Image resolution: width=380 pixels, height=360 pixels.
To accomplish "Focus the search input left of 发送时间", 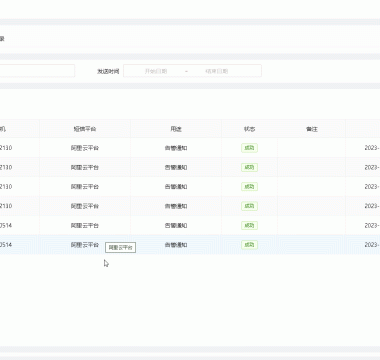I will [x=37, y=71].
